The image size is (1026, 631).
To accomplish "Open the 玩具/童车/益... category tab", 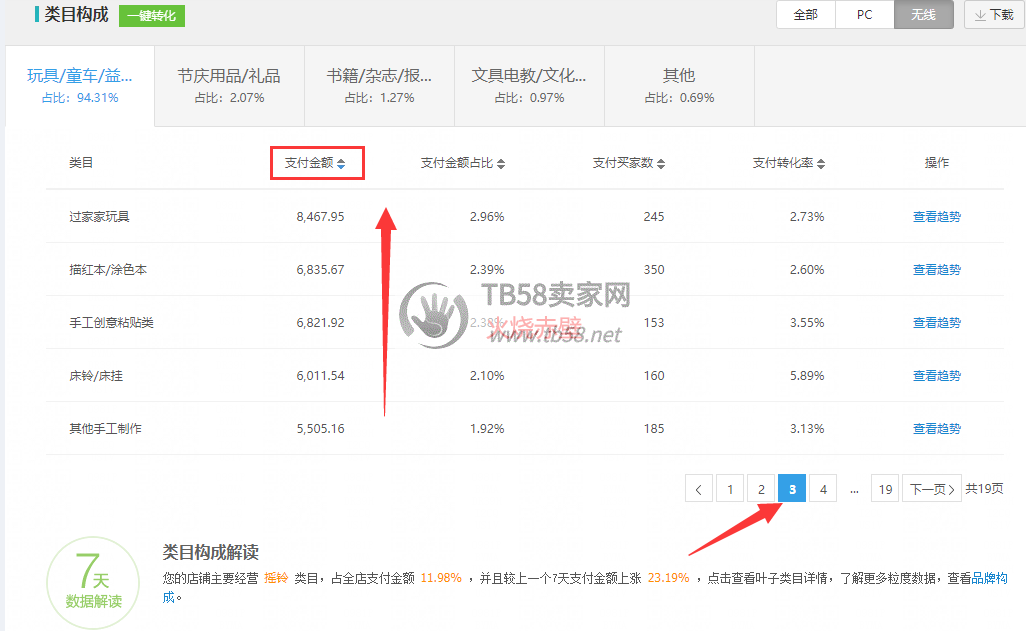I will point(80,86).
